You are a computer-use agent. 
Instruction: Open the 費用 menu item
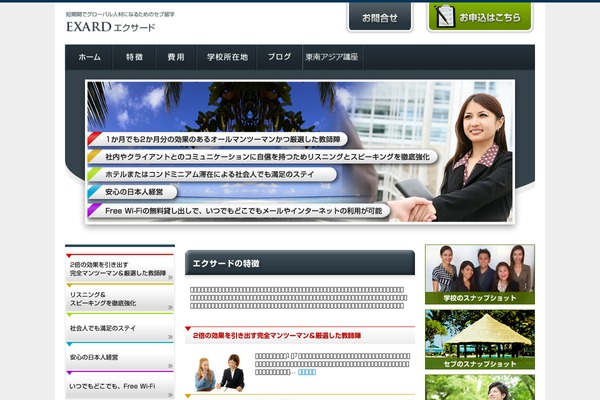click(x=176, y=57)
